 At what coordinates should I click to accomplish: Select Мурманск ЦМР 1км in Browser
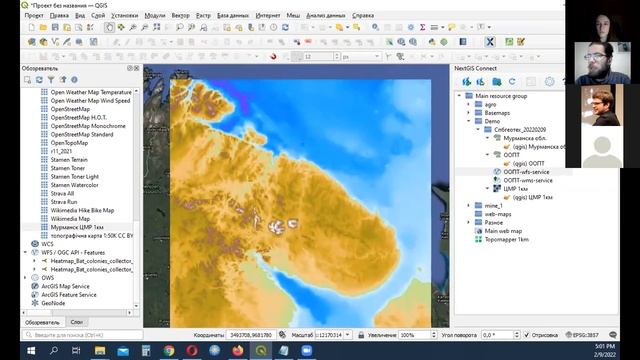(x=77, y=227)
